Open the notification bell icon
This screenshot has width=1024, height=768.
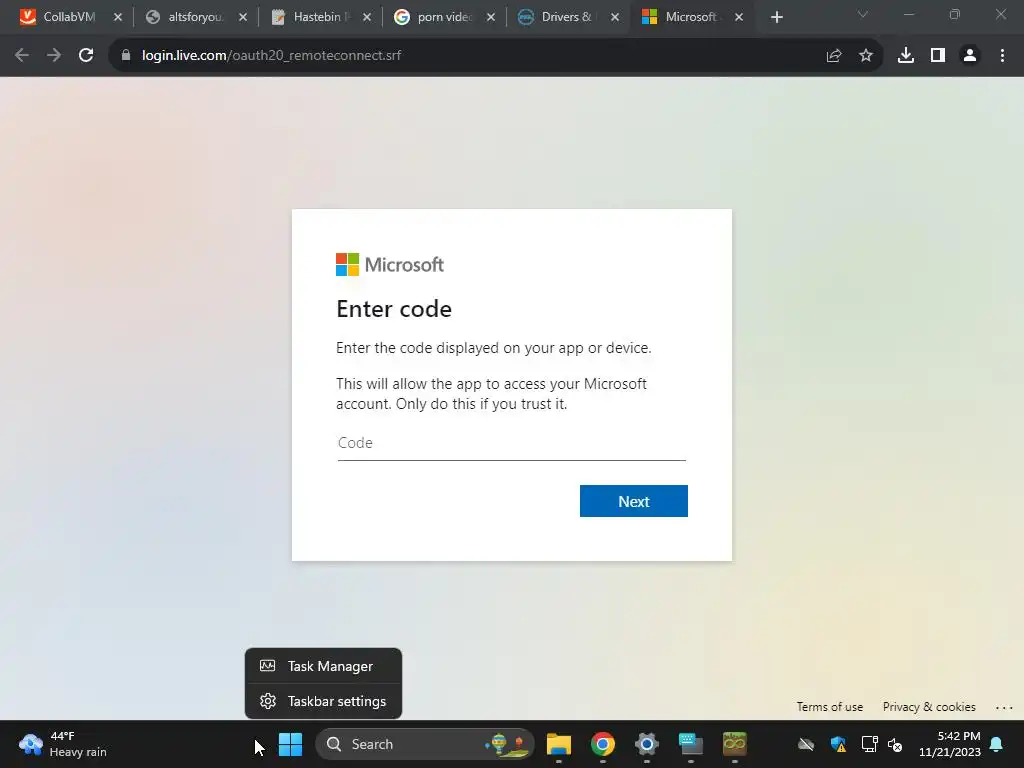click(x=997, y=744)
